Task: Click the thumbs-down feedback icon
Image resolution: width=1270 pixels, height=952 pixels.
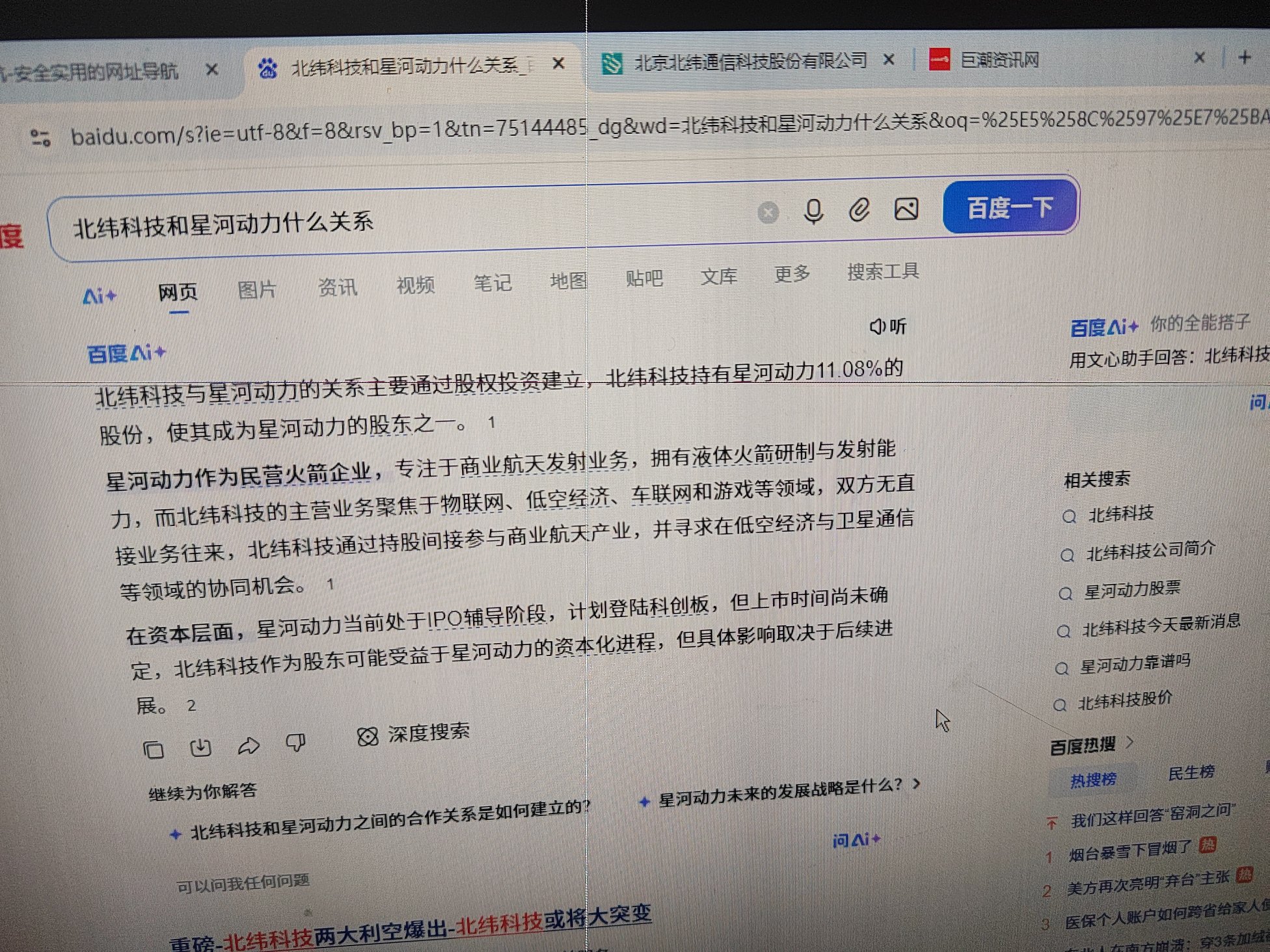Action: click(296, 743)
